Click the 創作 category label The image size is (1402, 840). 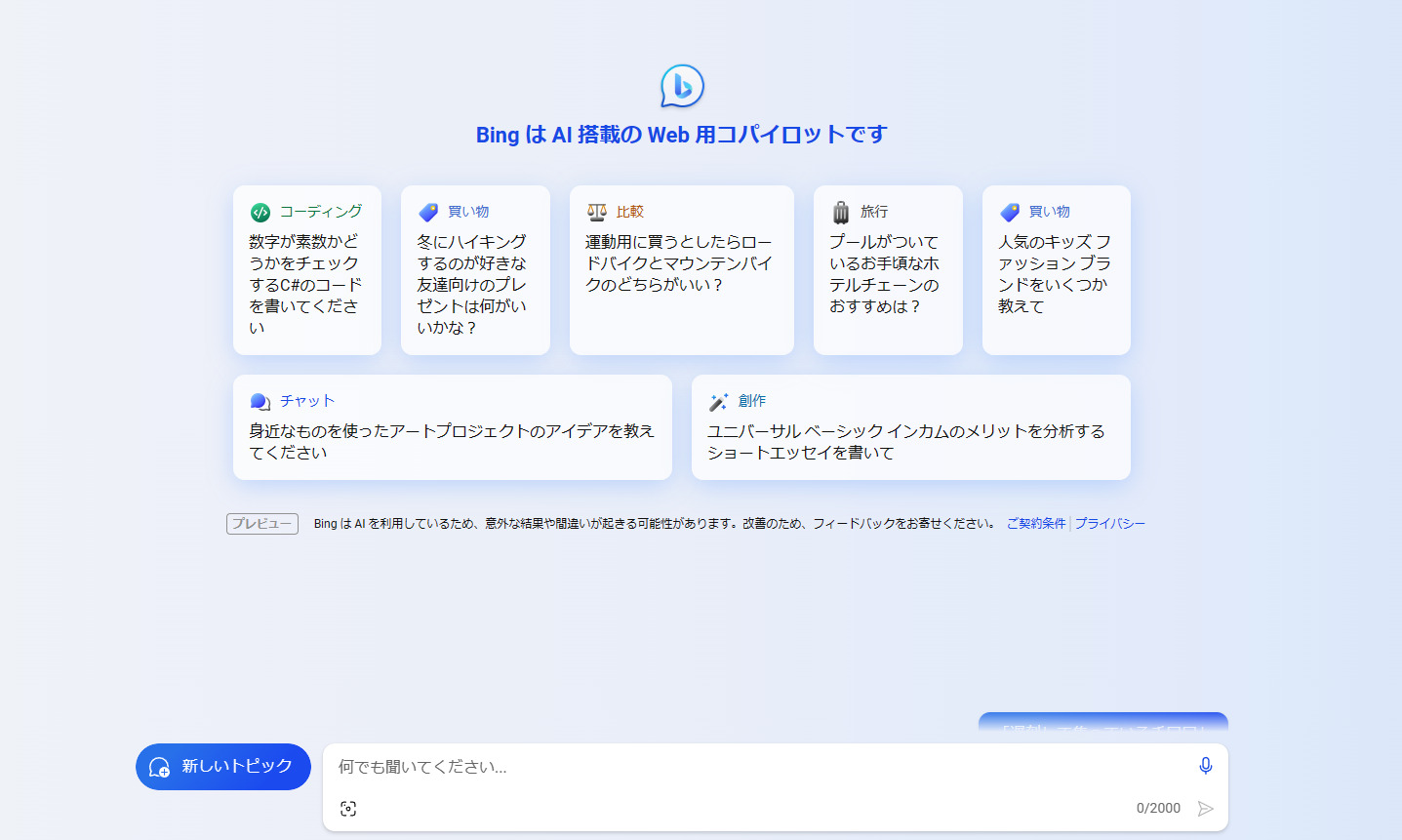coord(752,401)
